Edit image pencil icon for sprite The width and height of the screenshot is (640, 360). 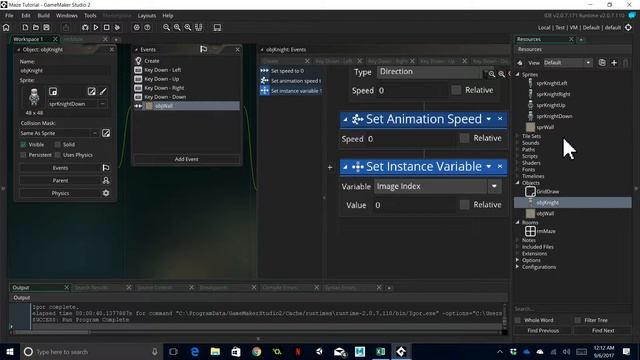[x=103, y=91]
